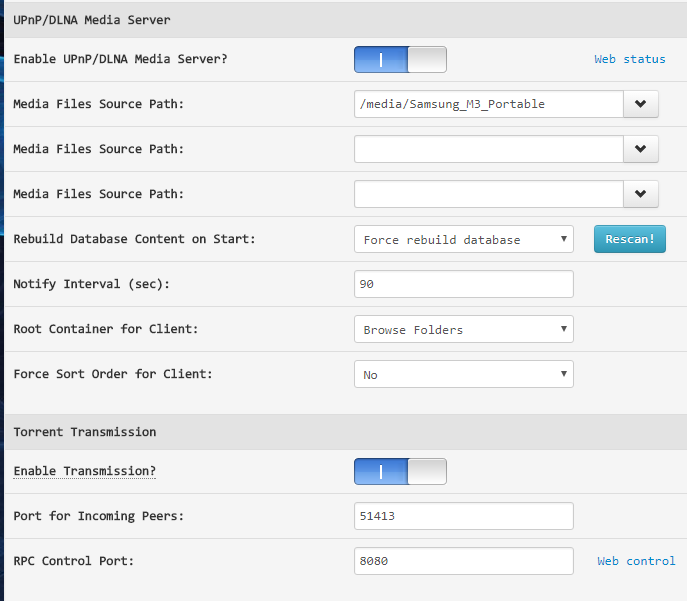The image size is (687, 601).
Task: Click Port for Incoming Peers field 51413
Action: tap(464, 516)
